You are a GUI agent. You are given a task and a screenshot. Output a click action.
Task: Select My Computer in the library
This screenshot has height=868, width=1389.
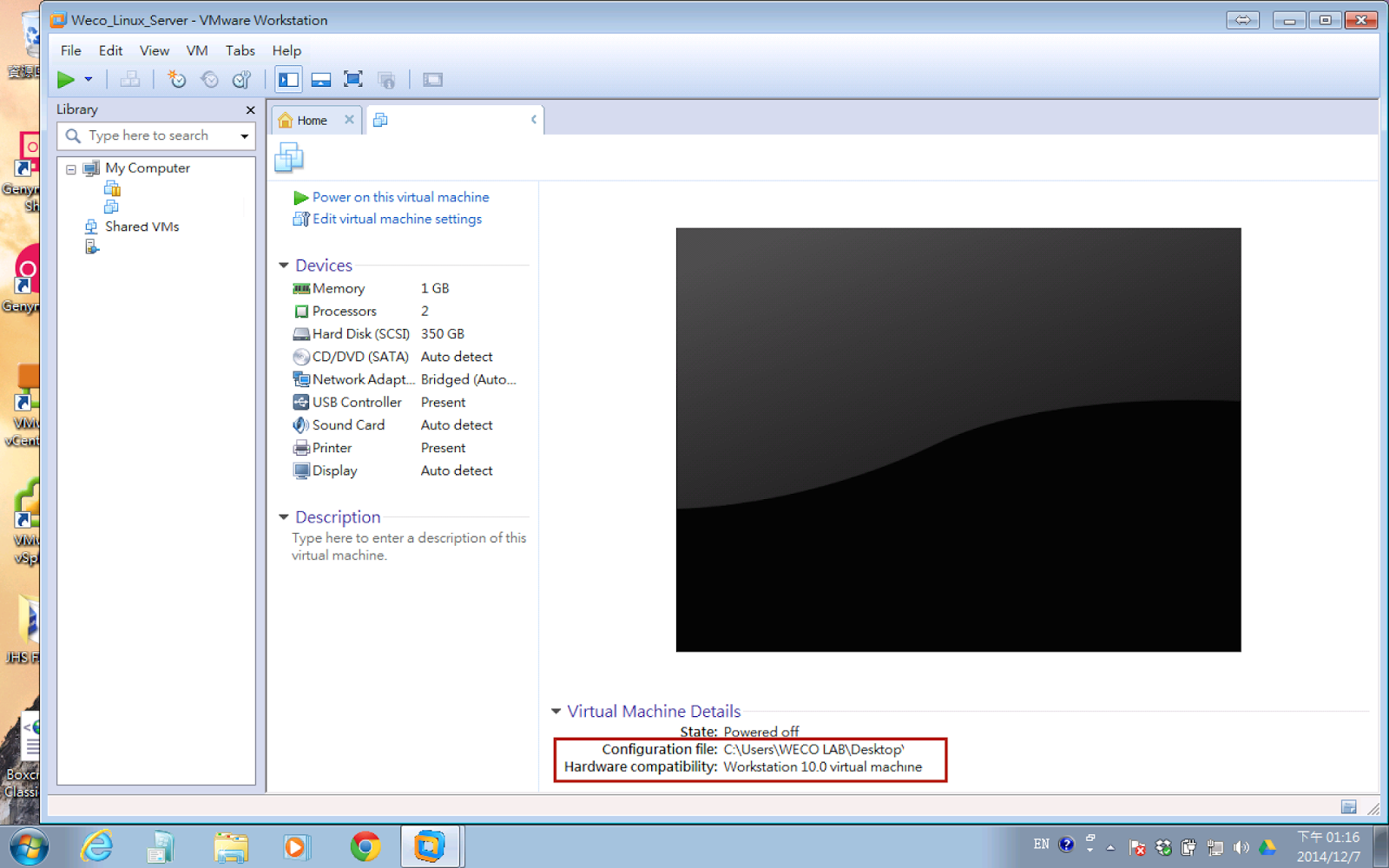(147, 168)
